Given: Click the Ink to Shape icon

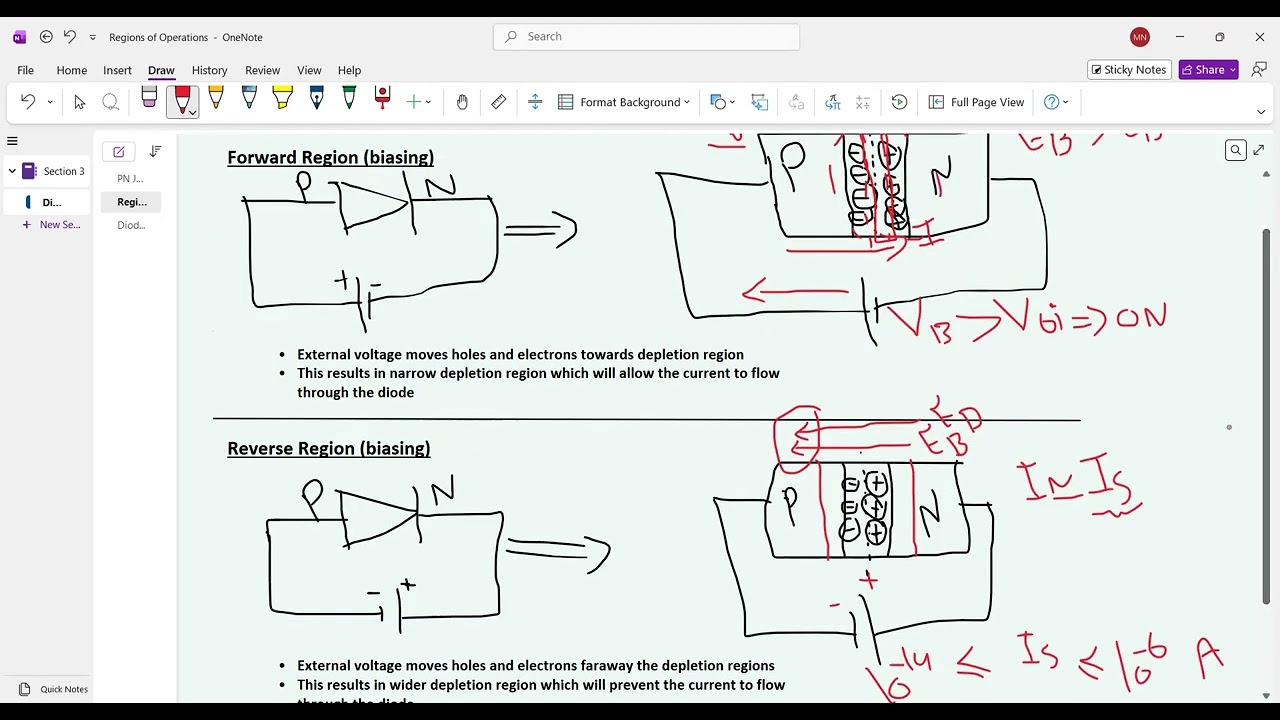Looking at the screenshot, I should click(760, 102).
